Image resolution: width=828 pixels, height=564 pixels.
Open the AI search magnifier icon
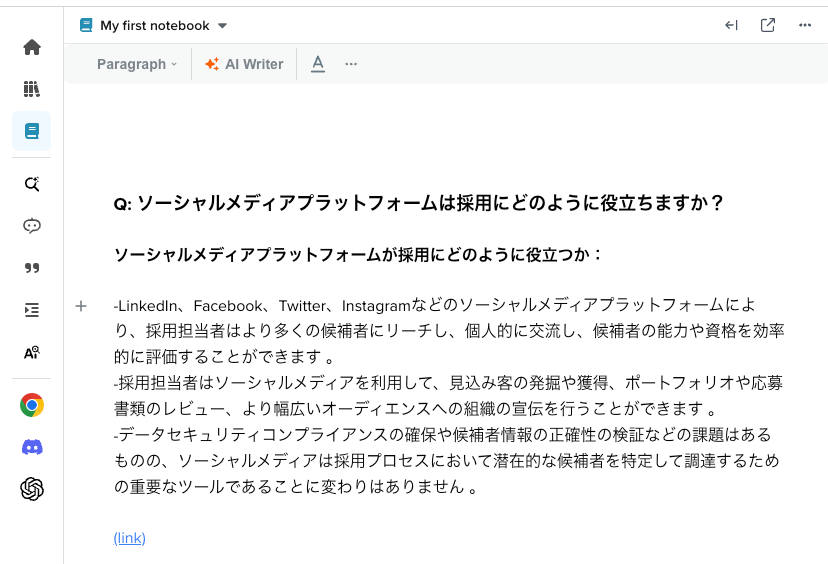(32, 184)
